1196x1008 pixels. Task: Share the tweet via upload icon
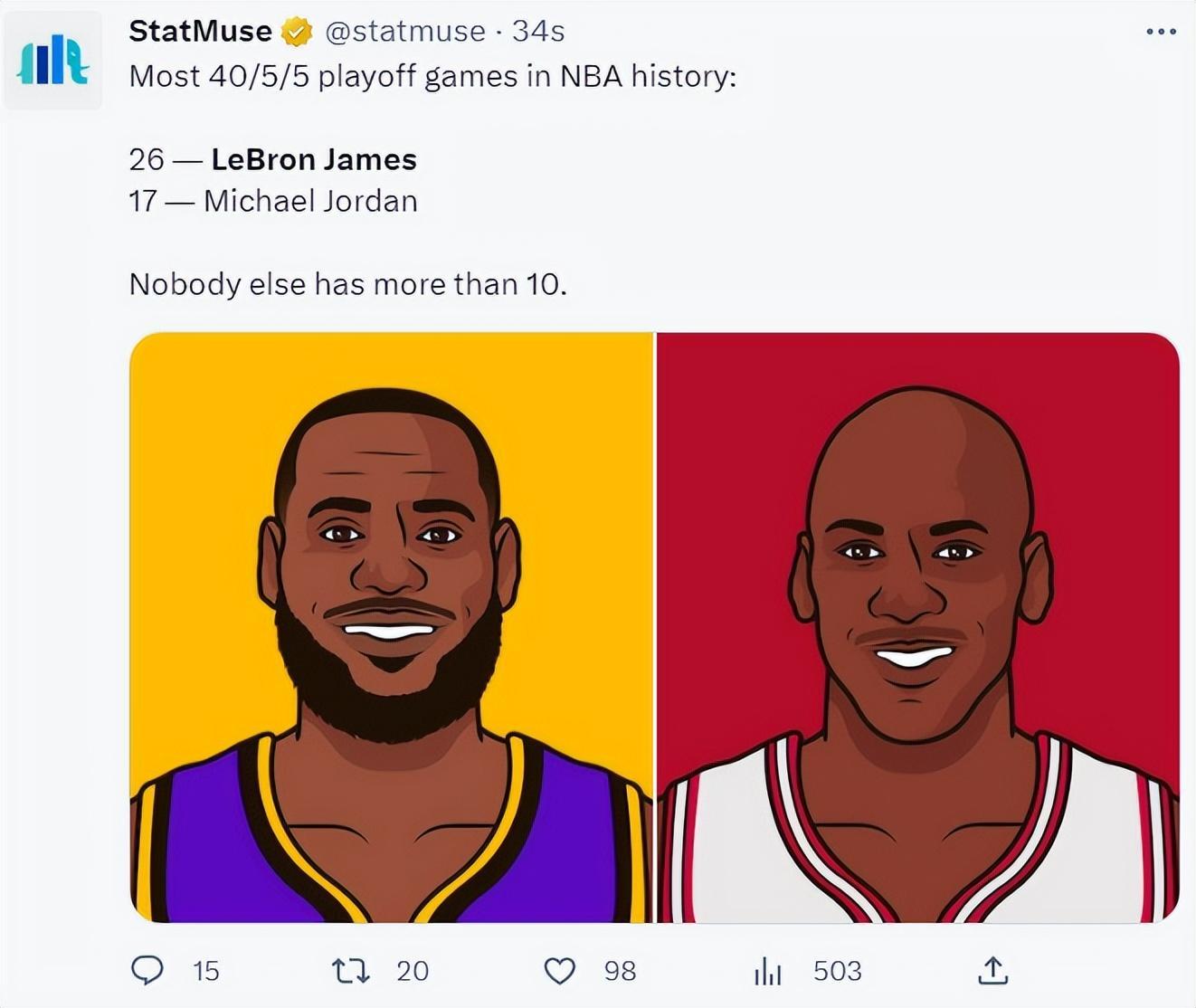coord(992,970)
